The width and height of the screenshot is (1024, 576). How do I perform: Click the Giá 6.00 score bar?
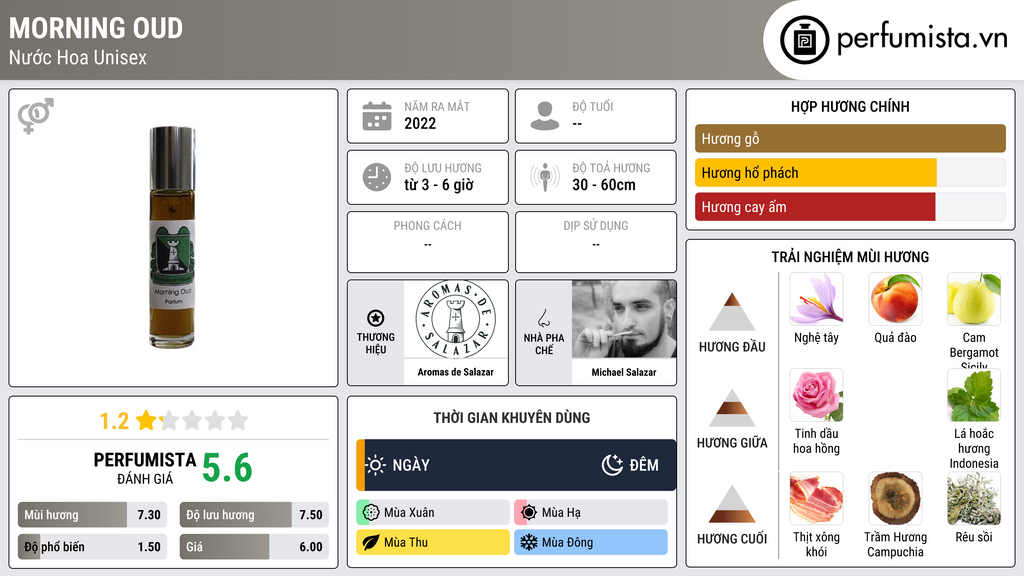click(255, 547)
